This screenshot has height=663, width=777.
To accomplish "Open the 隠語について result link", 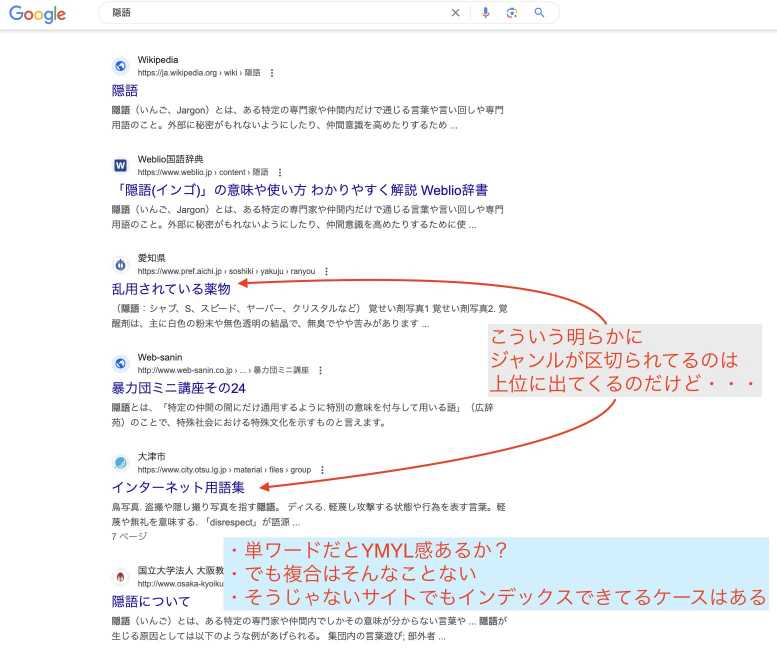I will 151,602.
